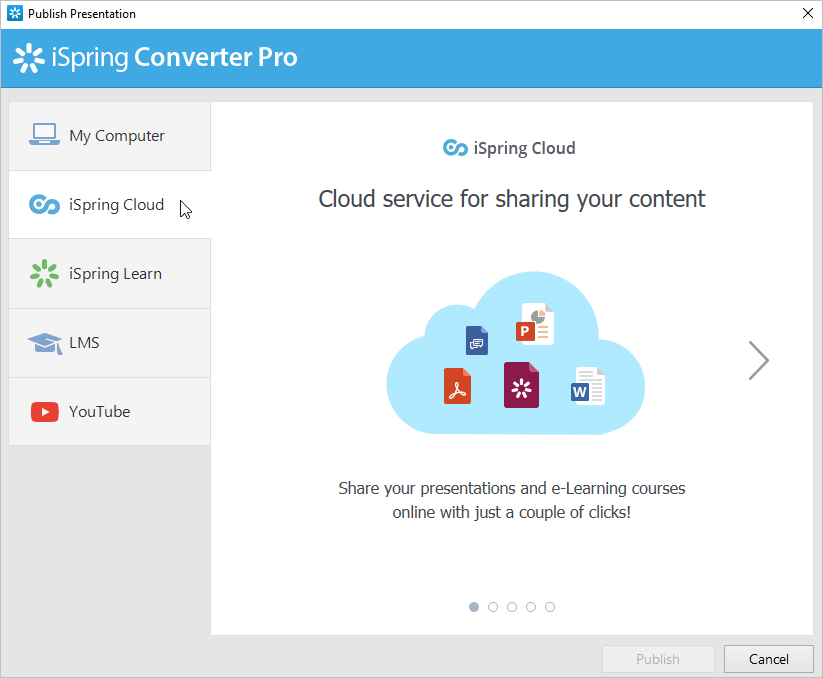The image size is (823, 678).
Task: Go to next slide with right chevron
Action: [x=758, y=361]
